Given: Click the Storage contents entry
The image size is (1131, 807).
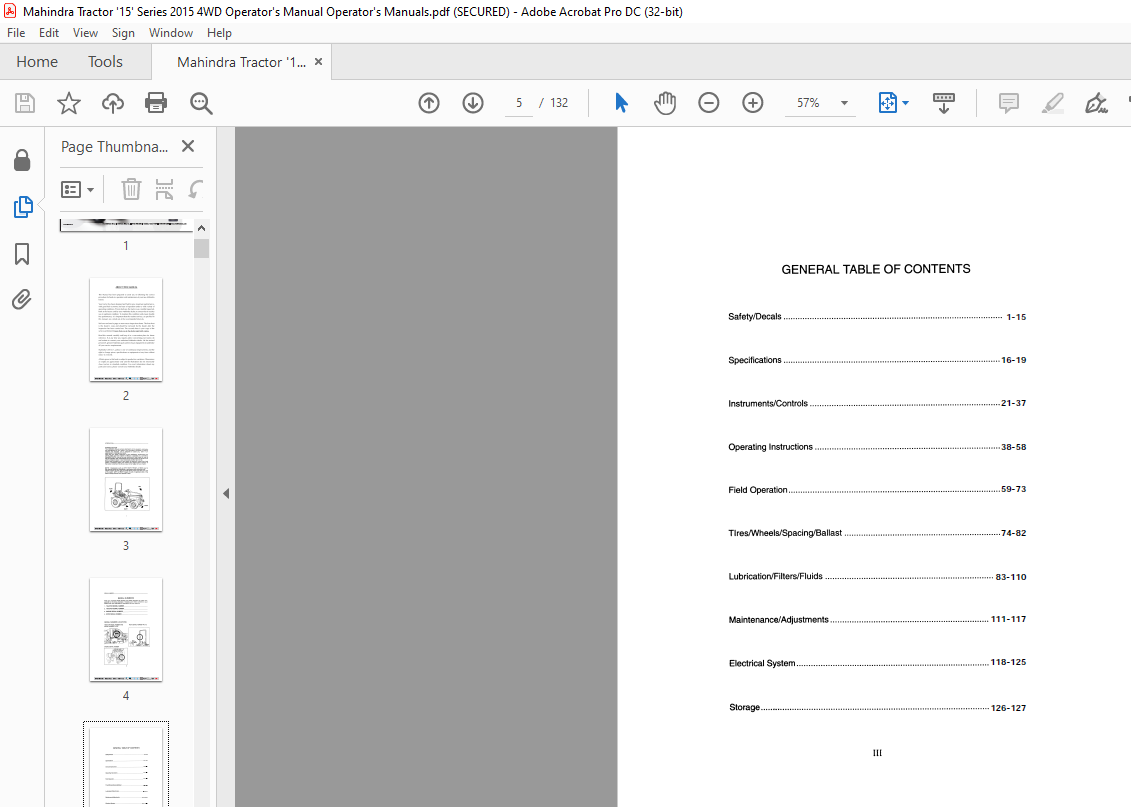Looking at the screenshot, I should (877, 707).
